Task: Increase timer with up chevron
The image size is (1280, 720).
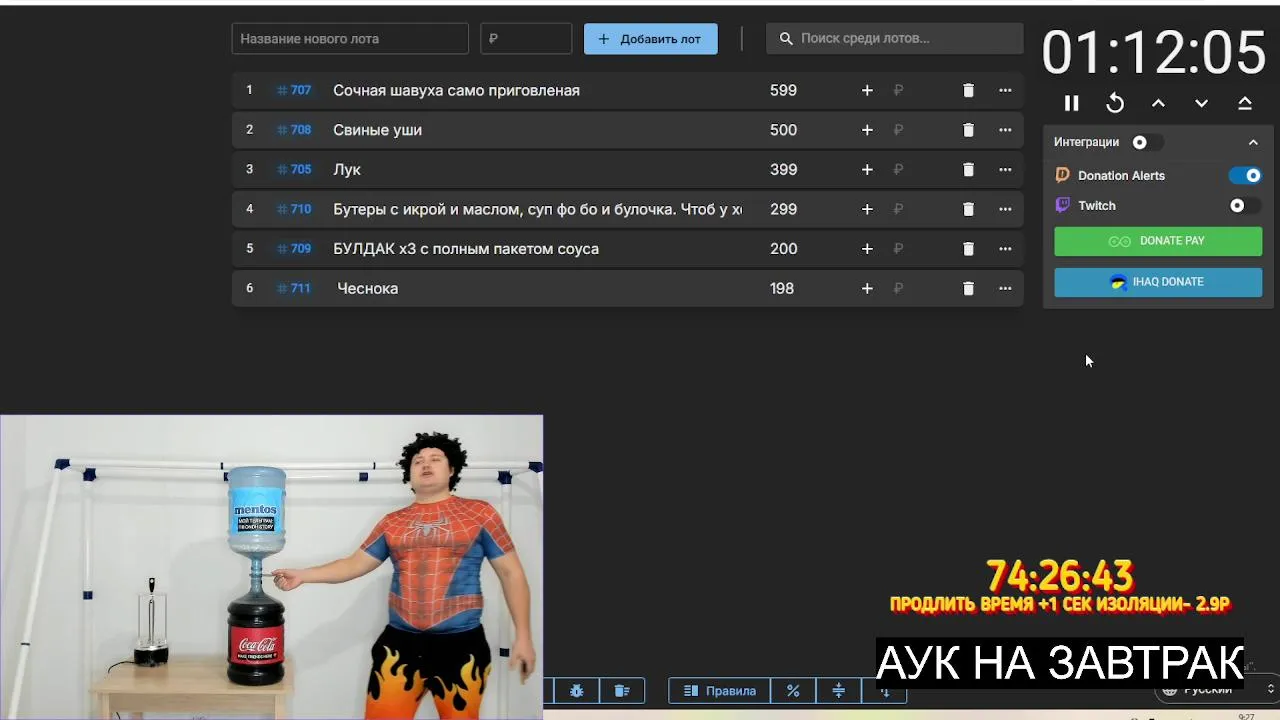Action: 1158,103
